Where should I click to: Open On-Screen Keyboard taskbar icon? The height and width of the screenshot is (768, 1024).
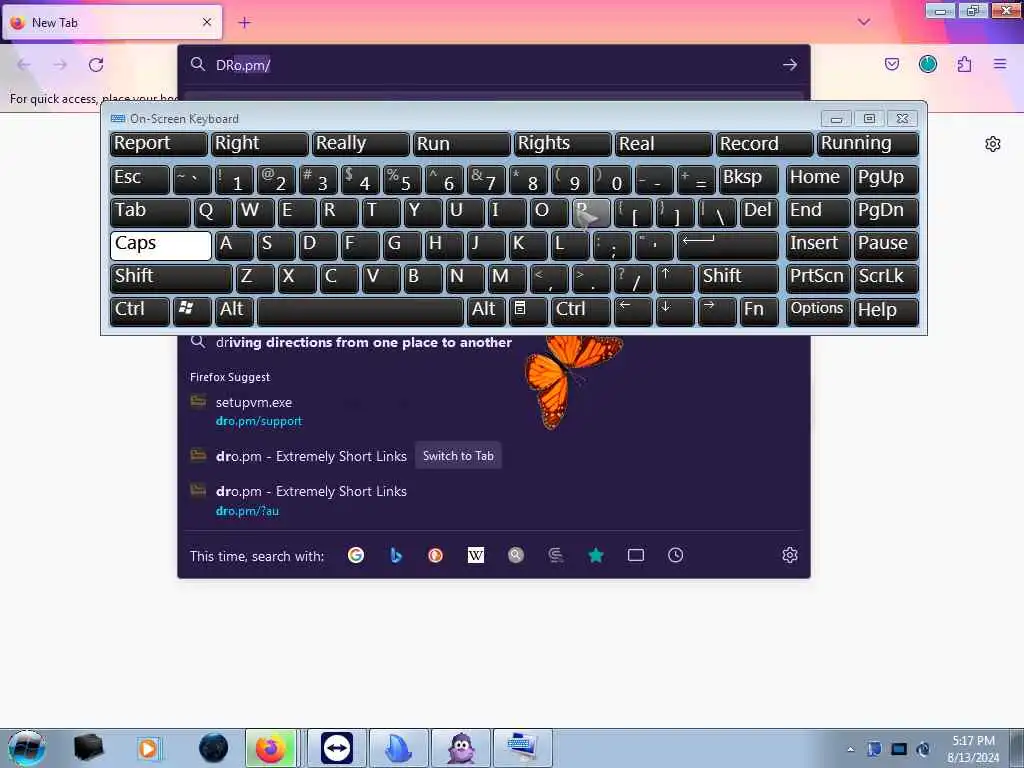click(x=522, y=748)
